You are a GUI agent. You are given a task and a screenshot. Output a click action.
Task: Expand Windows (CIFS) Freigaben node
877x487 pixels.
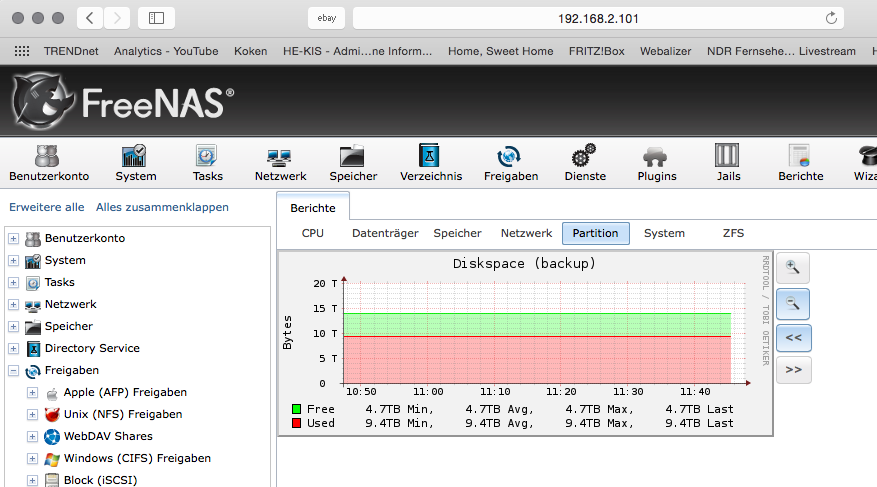(32, 458)
